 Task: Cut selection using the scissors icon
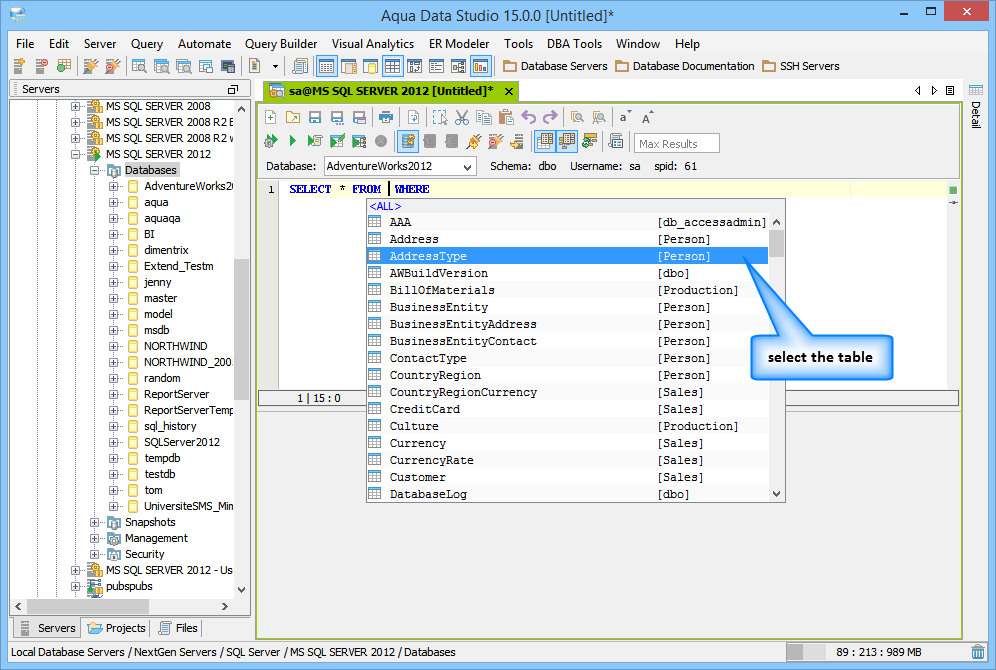tap(462, 117)
